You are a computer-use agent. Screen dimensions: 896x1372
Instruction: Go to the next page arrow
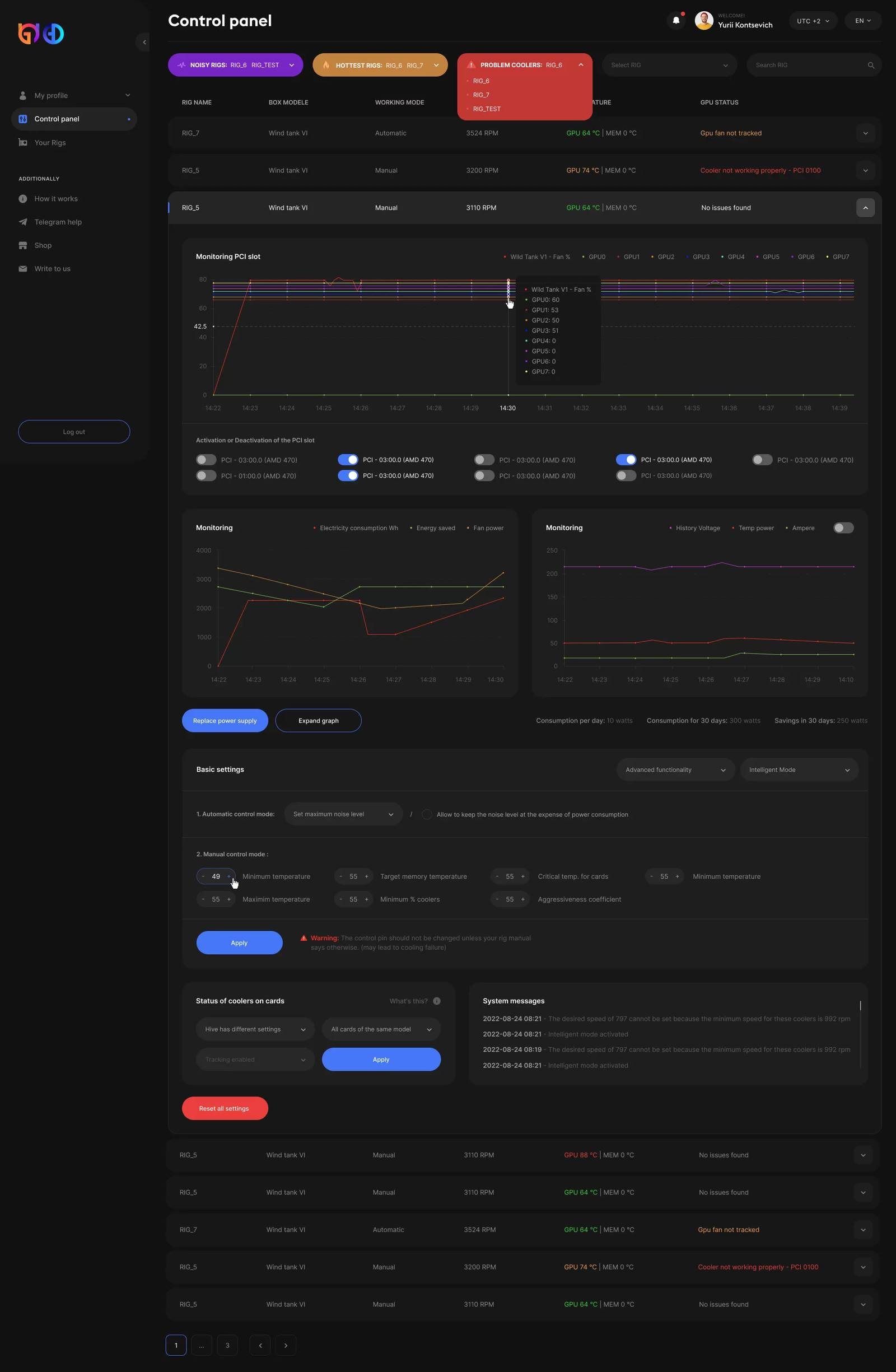286,1345
